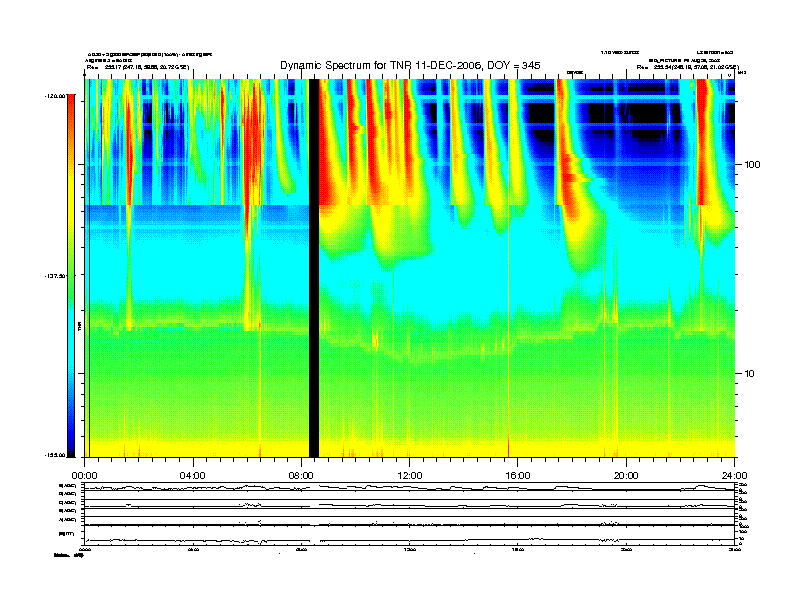Click the 08:00 time axis label
This screenshot has width=792, height=612.
click(302, 476)
